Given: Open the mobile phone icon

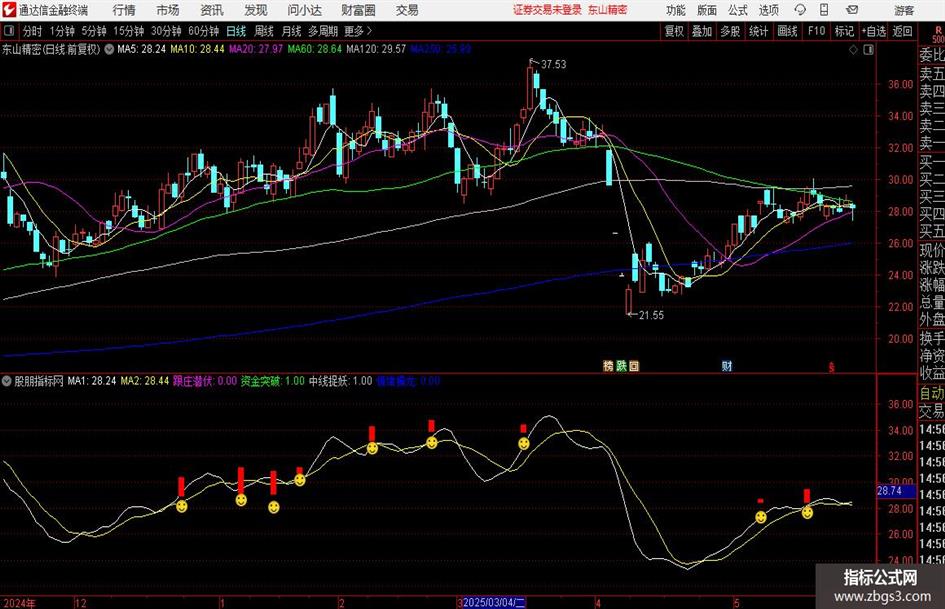Looking at the screenshot, I should (824, 10).
